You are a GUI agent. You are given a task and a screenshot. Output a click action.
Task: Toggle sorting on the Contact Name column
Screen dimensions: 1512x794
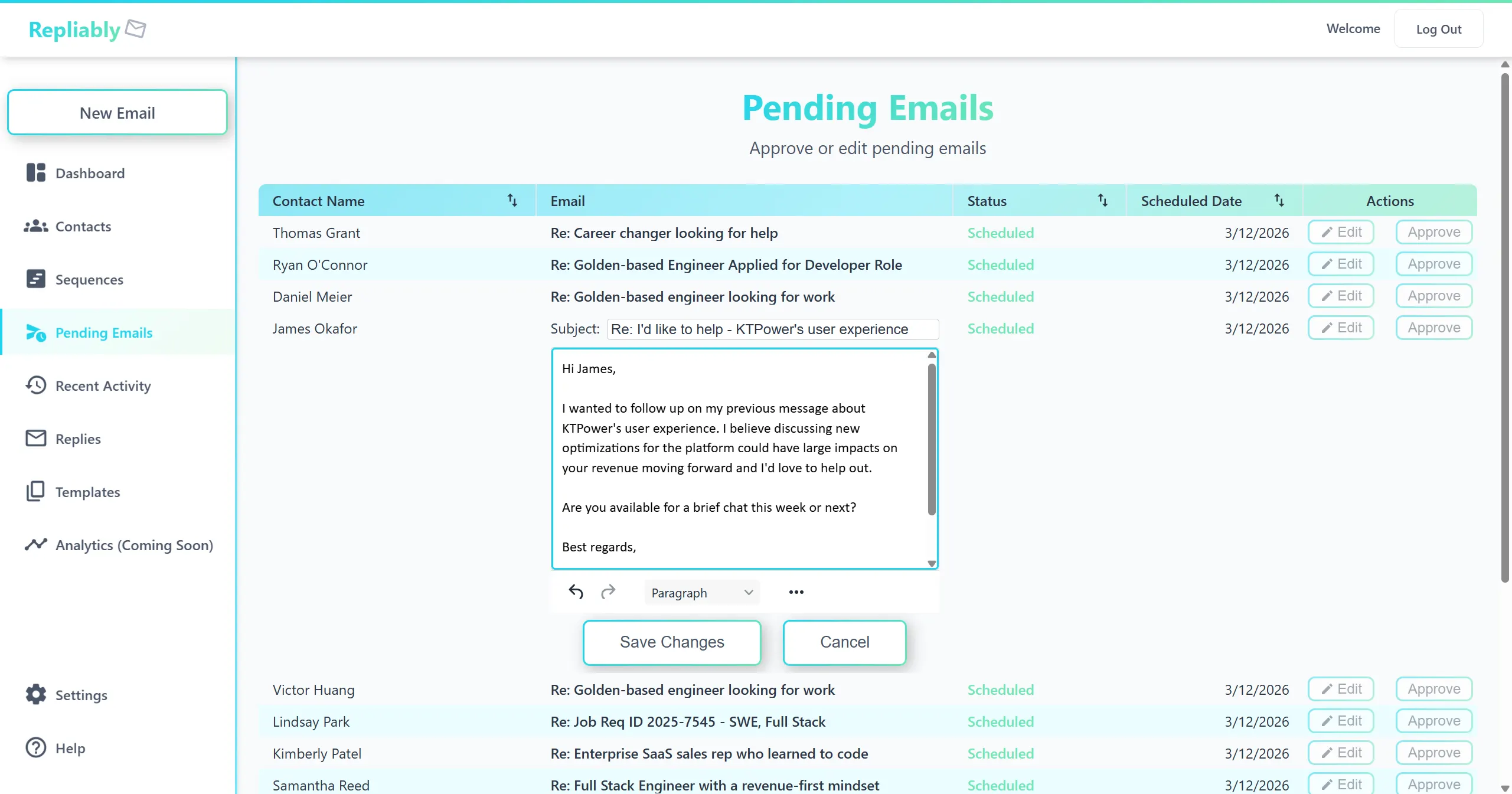click(512, 201)
